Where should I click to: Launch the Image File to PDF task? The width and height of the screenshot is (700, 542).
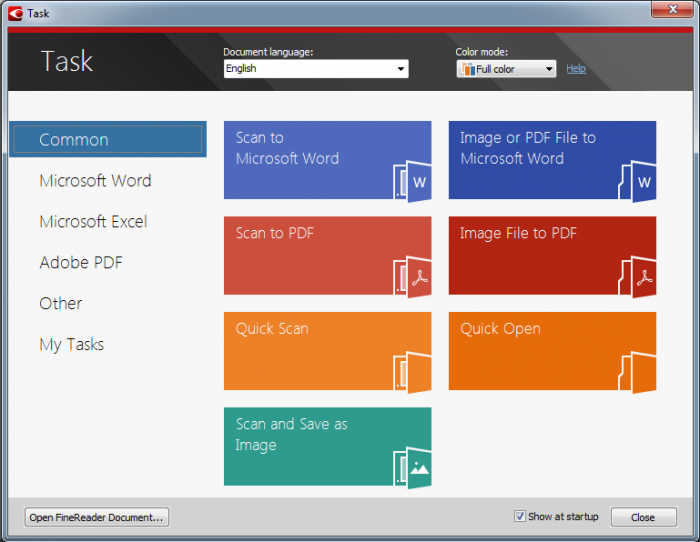(552, 255)
